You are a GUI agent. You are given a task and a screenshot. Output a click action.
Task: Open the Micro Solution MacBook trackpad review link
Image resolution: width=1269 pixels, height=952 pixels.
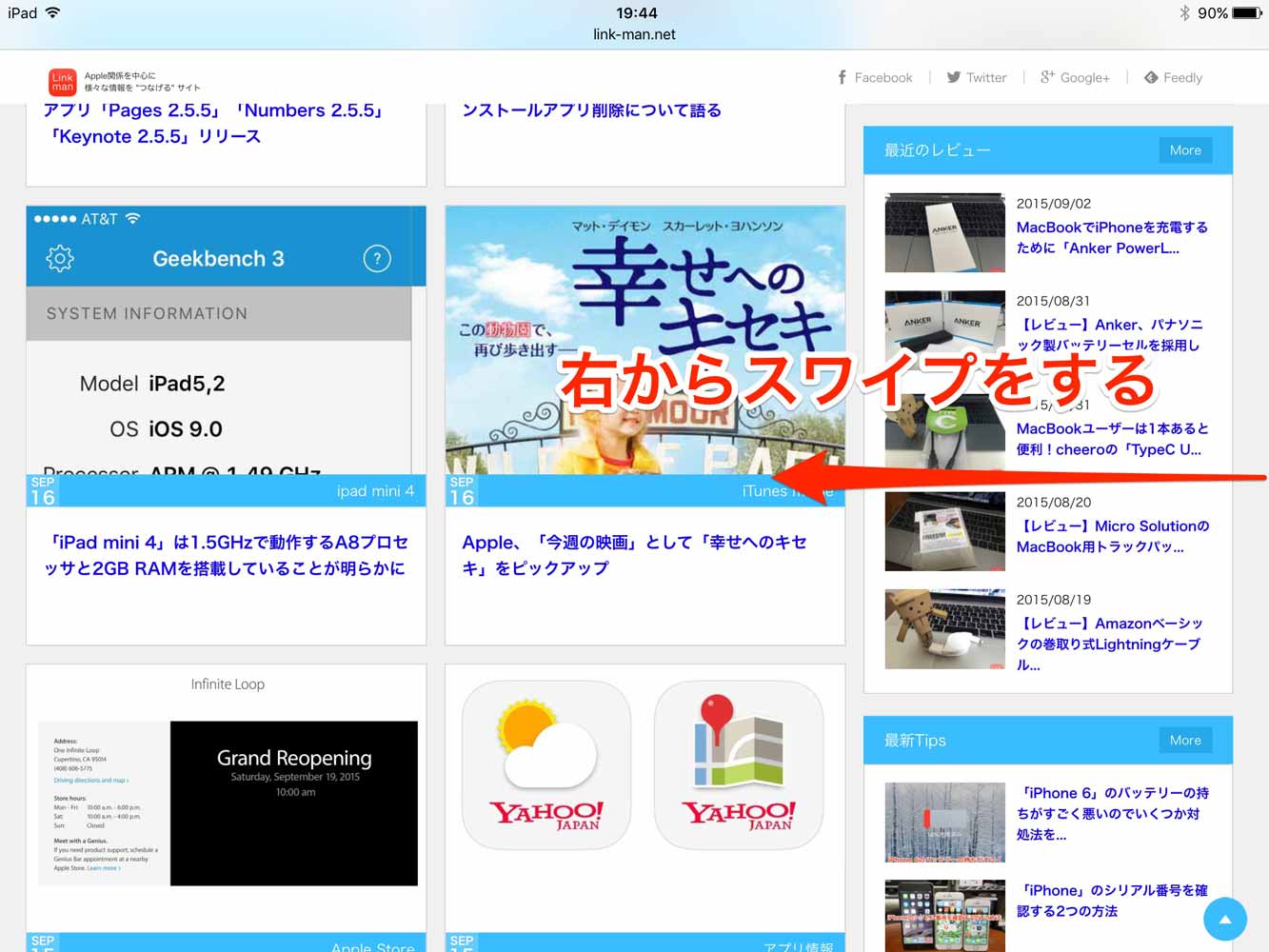coord(1112,536)
